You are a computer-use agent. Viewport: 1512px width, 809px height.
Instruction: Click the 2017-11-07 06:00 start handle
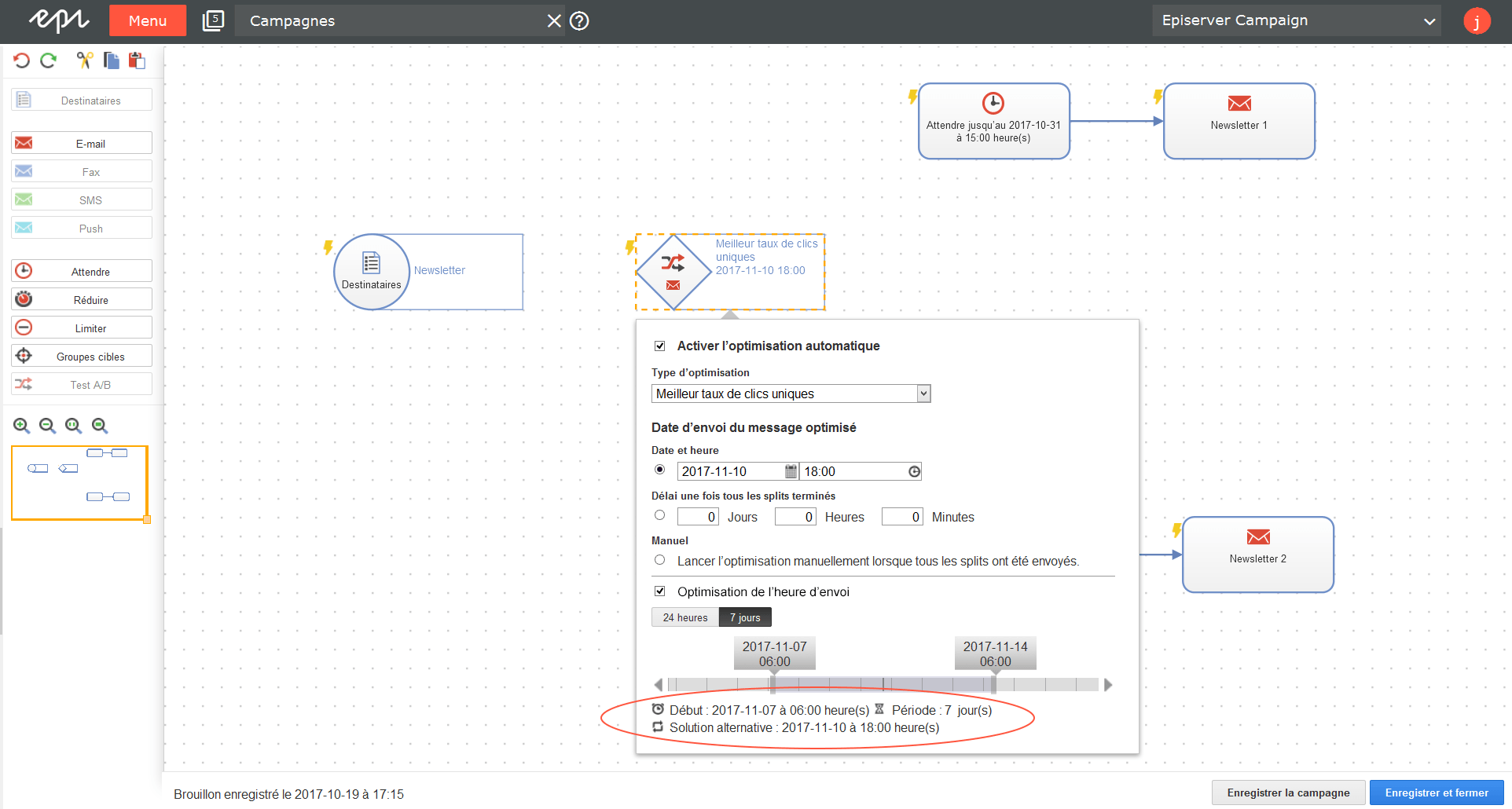(x=775, y=653)
